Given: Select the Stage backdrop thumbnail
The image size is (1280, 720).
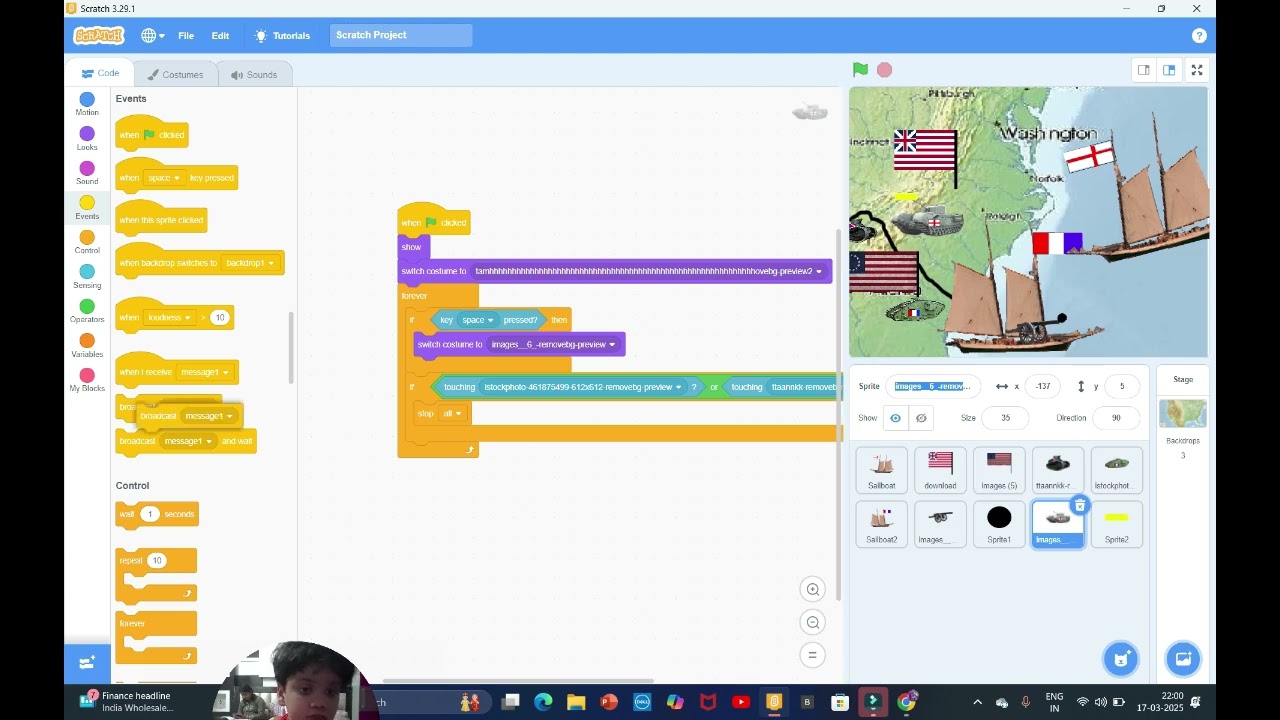Looking at the screenshot, I should pos(1183,413).
